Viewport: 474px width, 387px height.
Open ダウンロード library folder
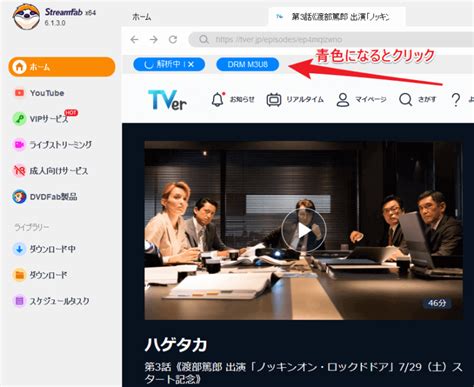click(48, 275)
